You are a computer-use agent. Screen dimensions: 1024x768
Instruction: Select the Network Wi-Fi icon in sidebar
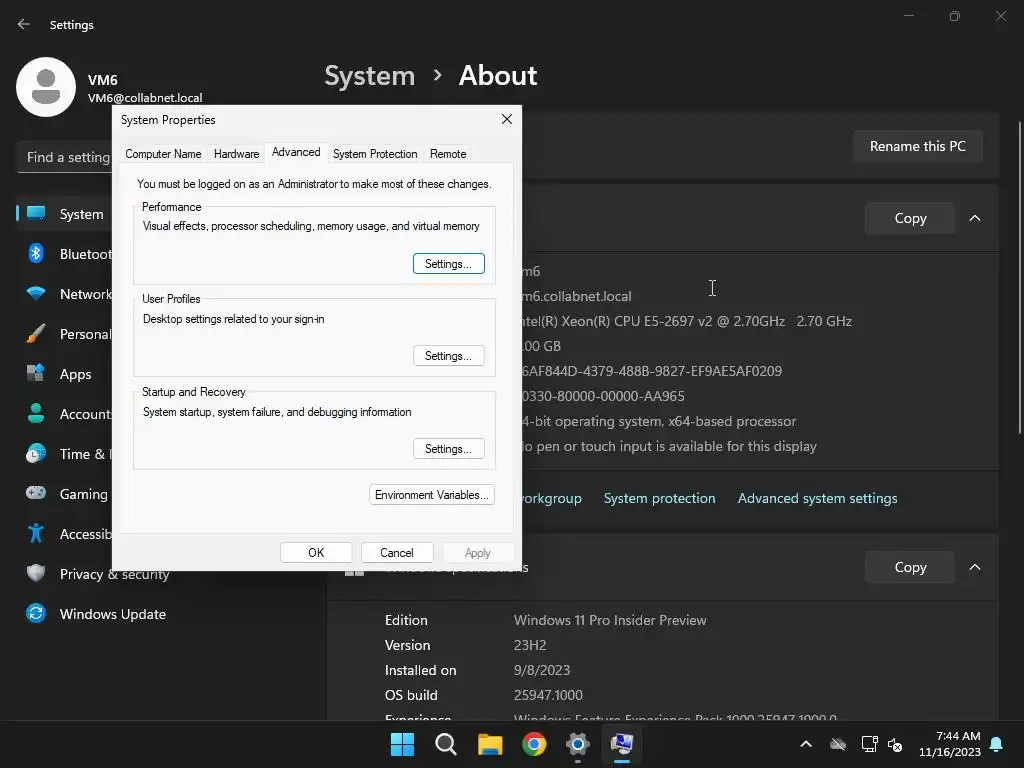pos(36,294)
